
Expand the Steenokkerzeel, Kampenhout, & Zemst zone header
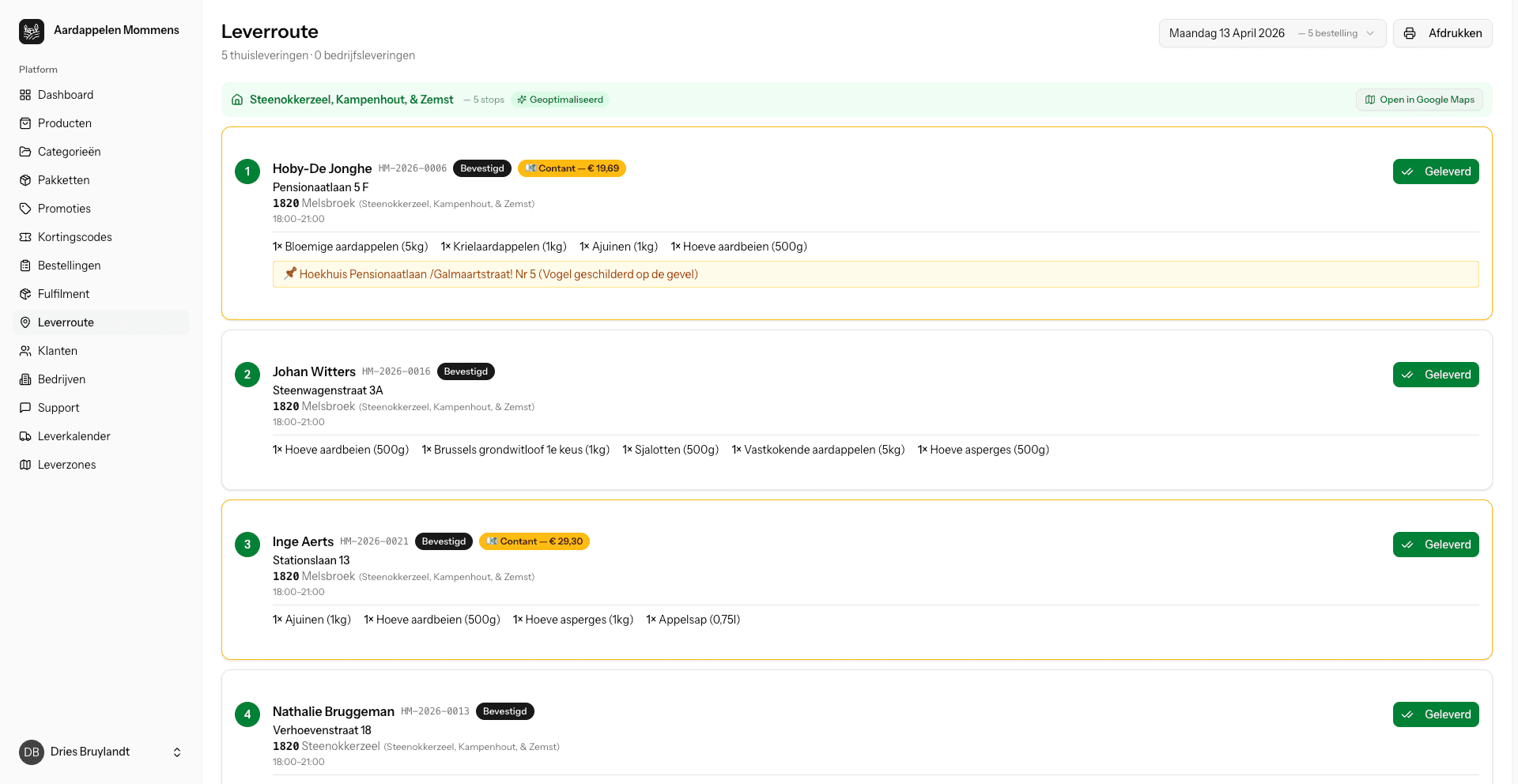(x=351, y=100)
